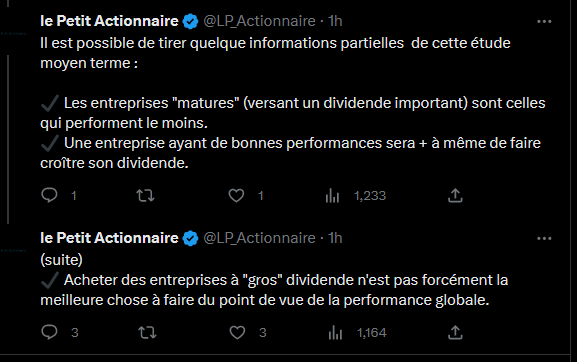Open first tweet via its 1h timestamp
The image size is (577, 362).
[x=335, y=21]
